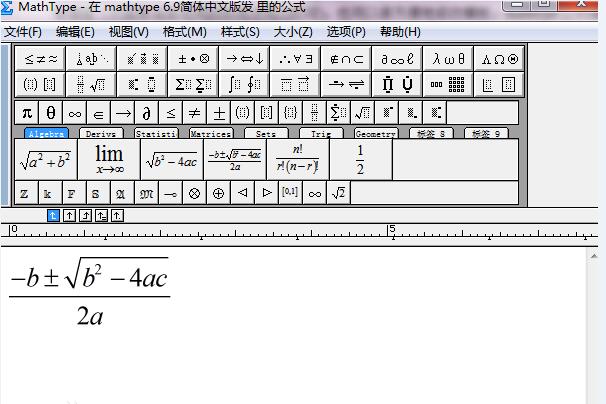This screenshot has width=606, height=404.
Task: Open the matrix templates palette
Action: (448, 84)
